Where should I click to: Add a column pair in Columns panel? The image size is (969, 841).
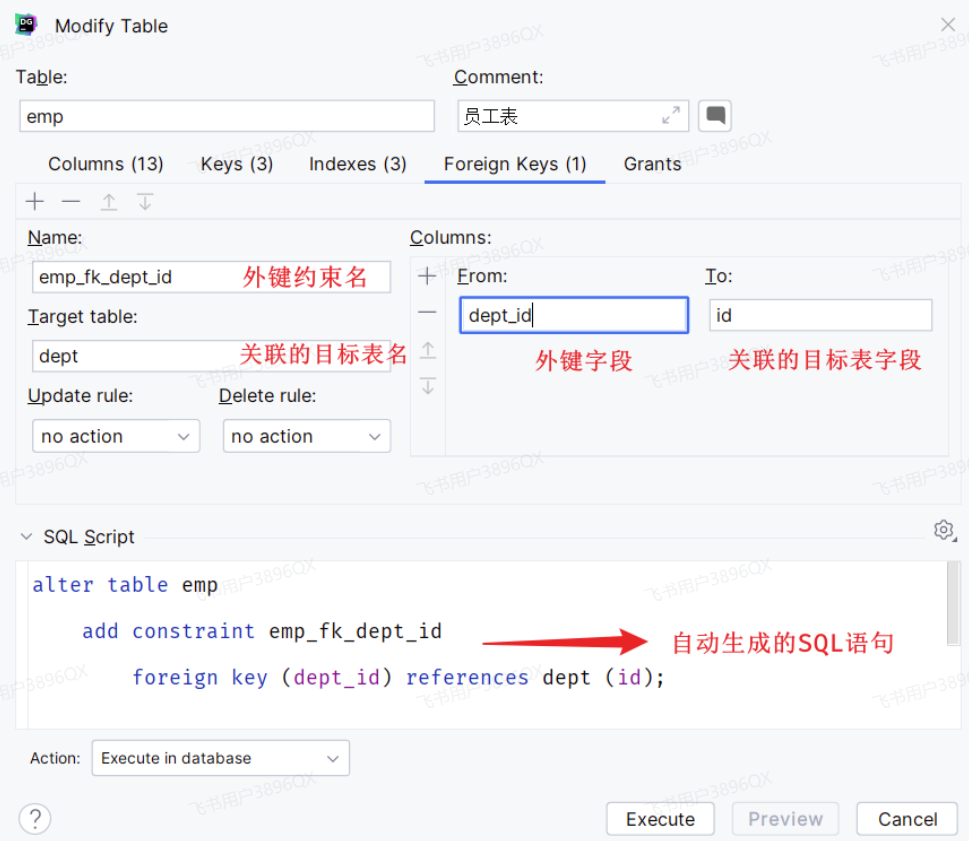point(427,276)
